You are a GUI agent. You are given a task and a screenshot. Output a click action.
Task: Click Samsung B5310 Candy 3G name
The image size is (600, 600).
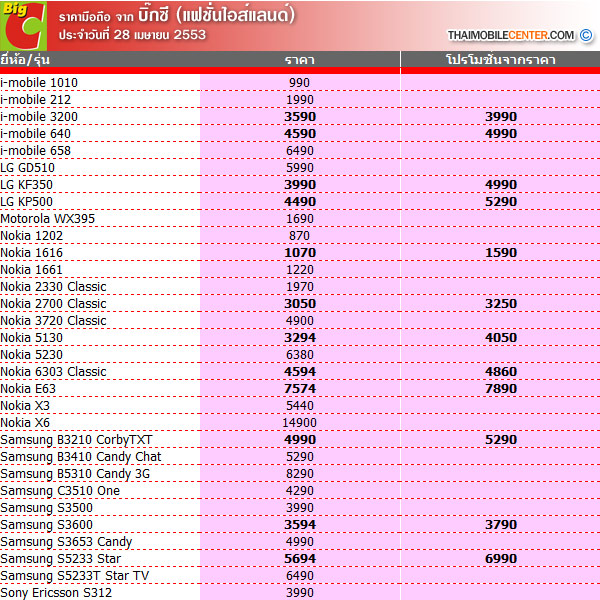tap(75, 474)
